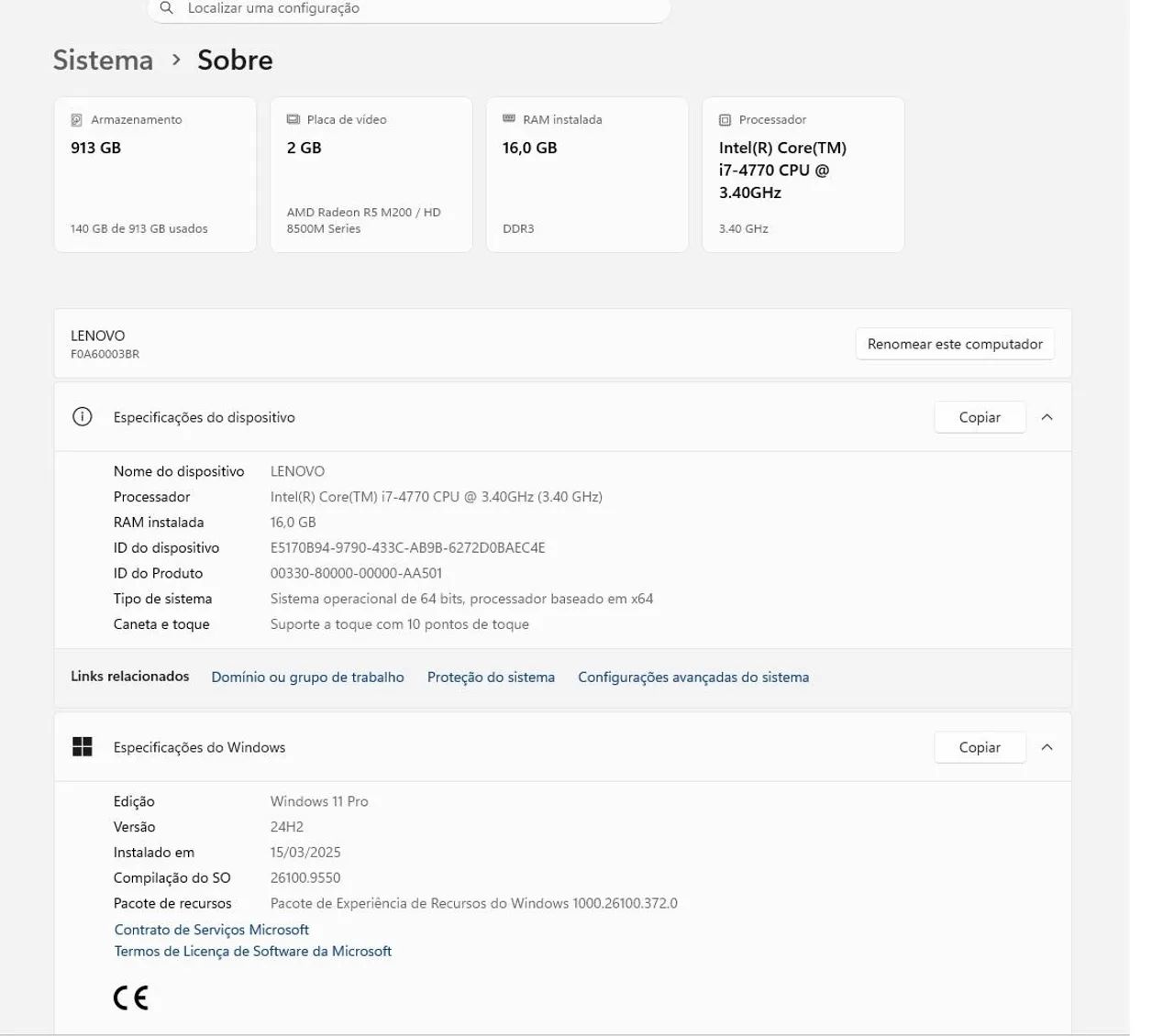
Task: Open Proteção do sistema link
Action: (491, 678)
